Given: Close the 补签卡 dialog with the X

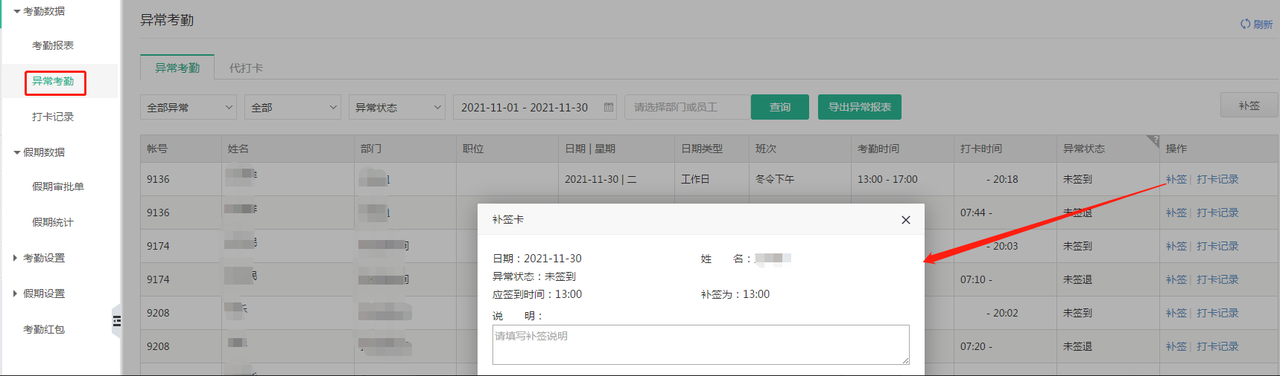Looking at the screenshot, I should tap(906, 219).
